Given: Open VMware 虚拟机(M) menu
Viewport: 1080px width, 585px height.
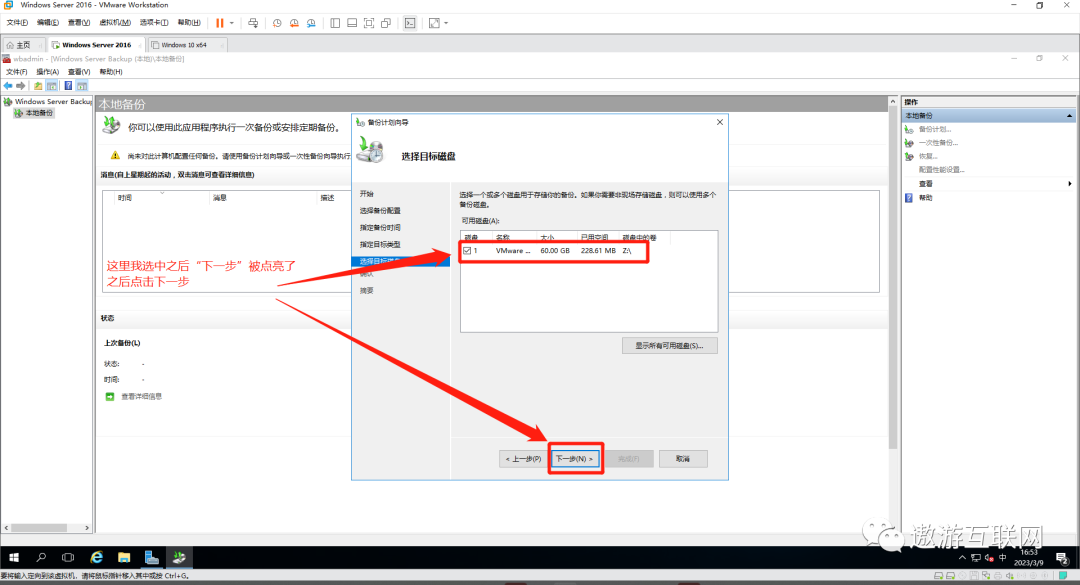Looking at the screenshot, I should [x=115, y=23].
